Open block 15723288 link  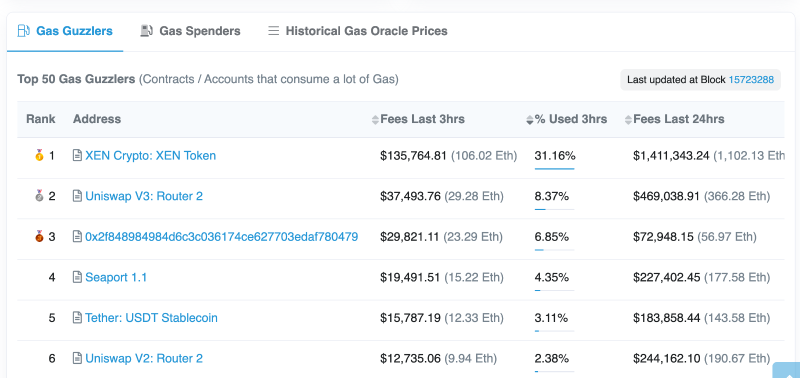coord(751,80)
